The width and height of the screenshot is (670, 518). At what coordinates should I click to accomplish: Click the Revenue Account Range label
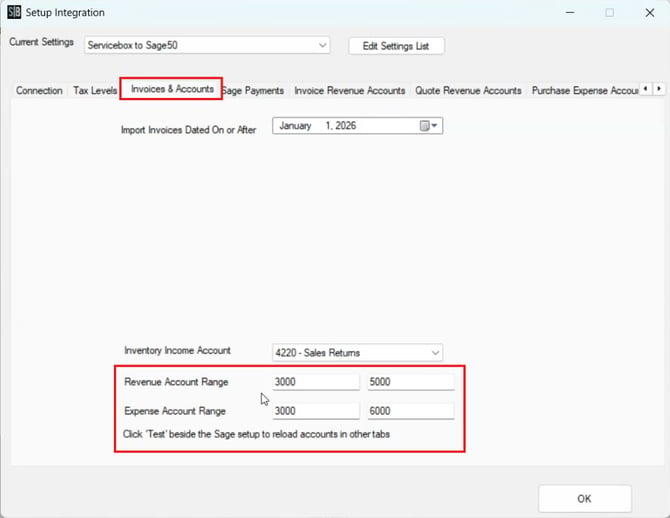pyautogui.click(x=176, y=382)
